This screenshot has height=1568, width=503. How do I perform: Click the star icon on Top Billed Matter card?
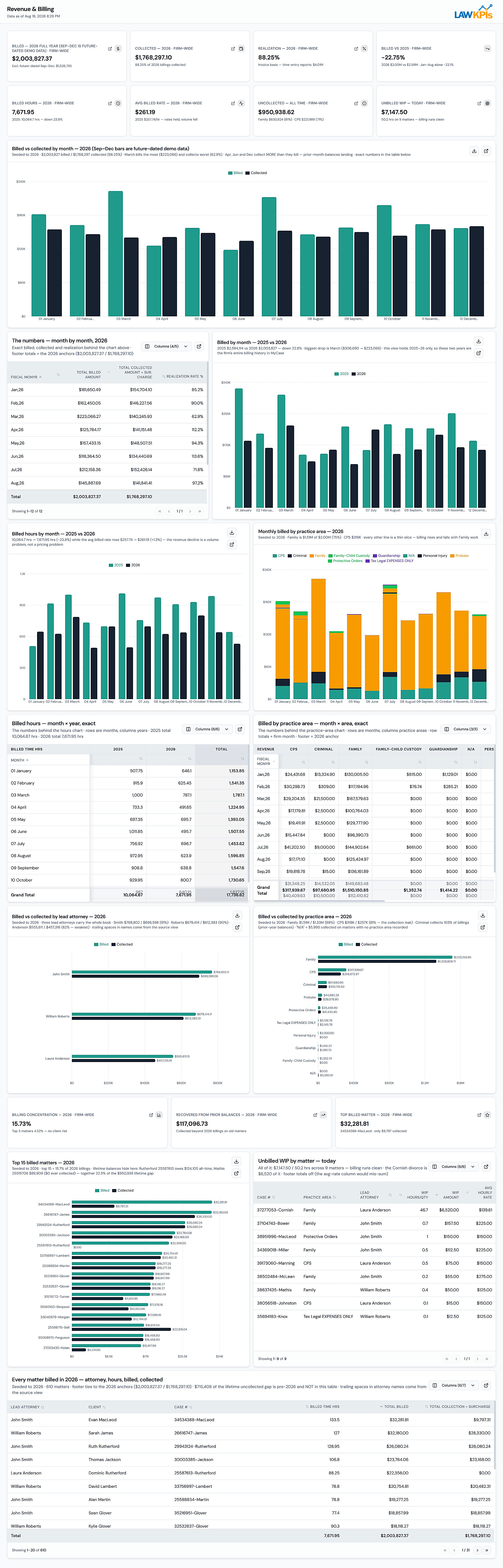(x=487, y=1115)
